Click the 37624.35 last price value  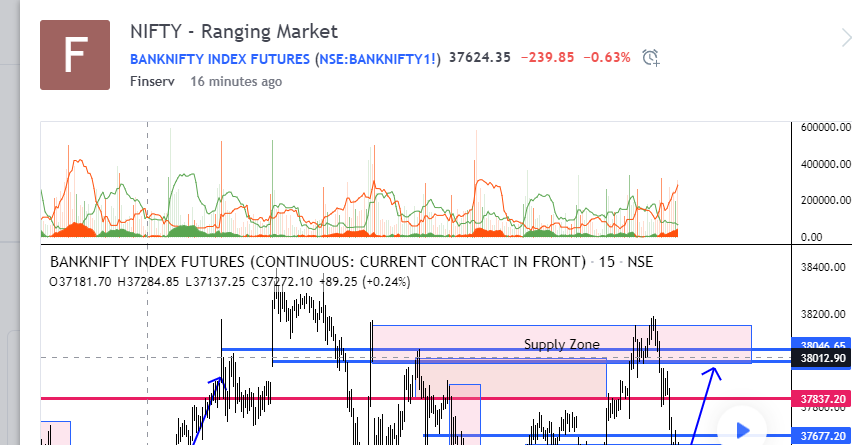[481, 58]
